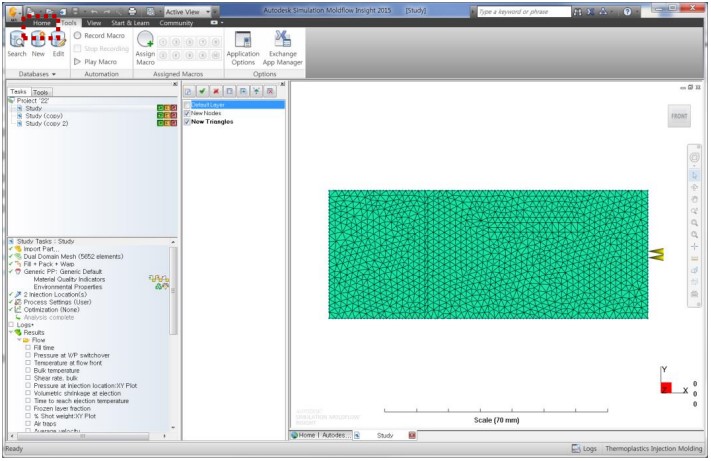Click Thermoplastics Injection Molding status text

coord(653,449)
